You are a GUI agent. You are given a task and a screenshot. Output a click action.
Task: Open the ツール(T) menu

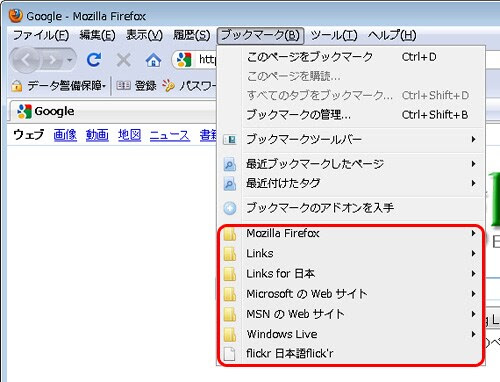(x=334, y=35)
